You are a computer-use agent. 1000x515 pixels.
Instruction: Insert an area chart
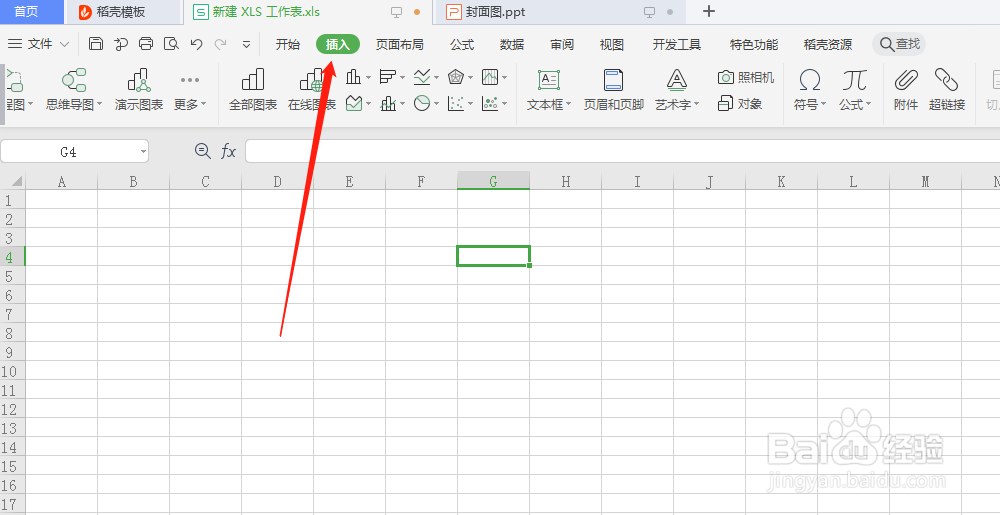(x=353, y=103)
